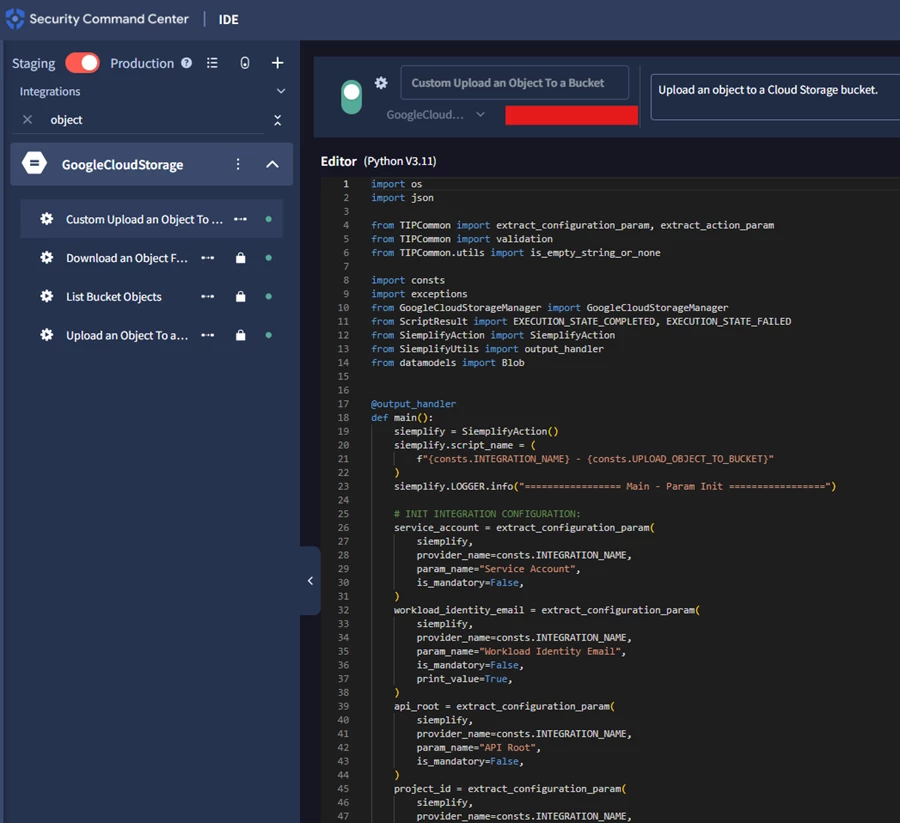Screen dimensions: 900x823
Task: Click lock icon on Download an Object
Action: (240, 258)
